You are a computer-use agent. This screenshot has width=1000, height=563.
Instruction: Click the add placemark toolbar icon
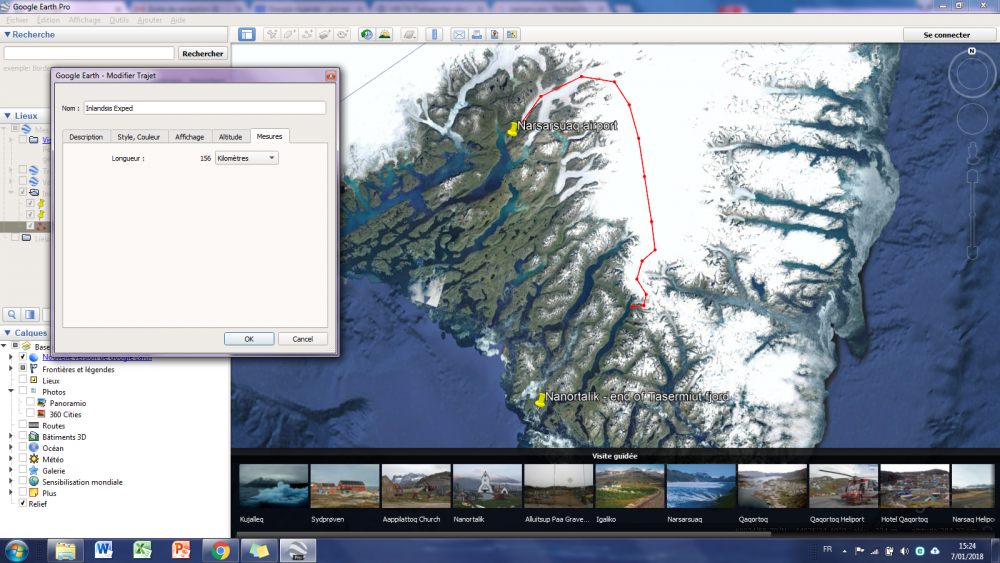[x=272, y=34]
